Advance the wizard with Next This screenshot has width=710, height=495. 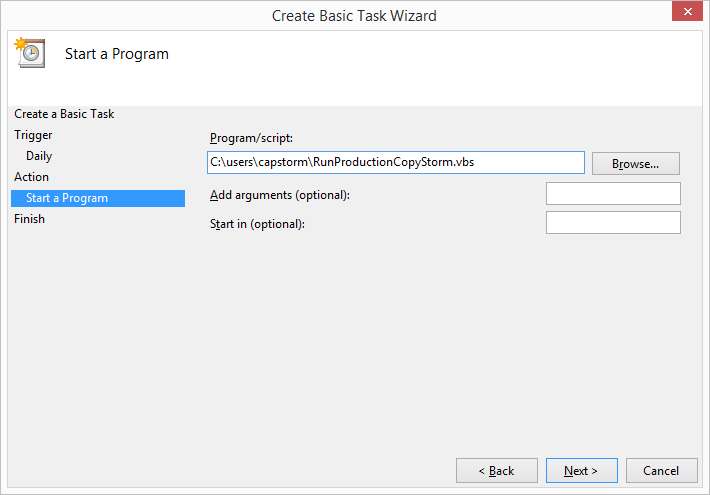[x=581, y=471]
